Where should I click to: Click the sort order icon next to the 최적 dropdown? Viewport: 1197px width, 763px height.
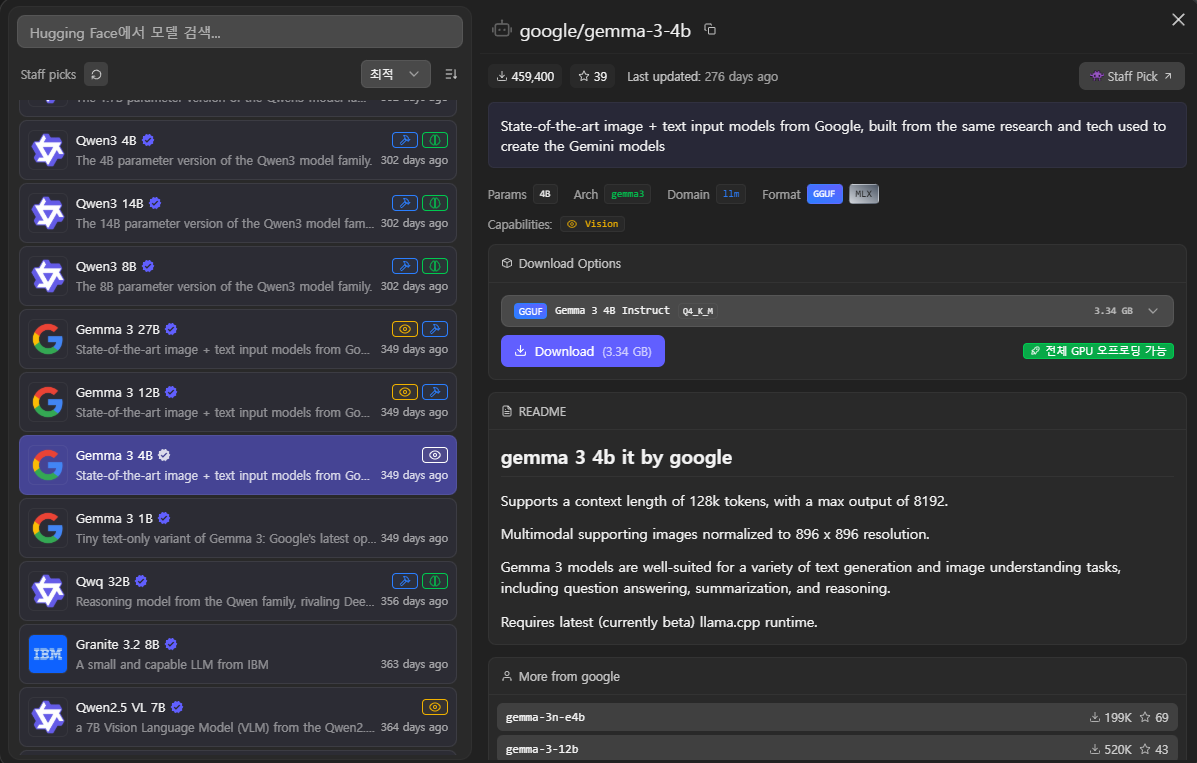tap(451, 74)
